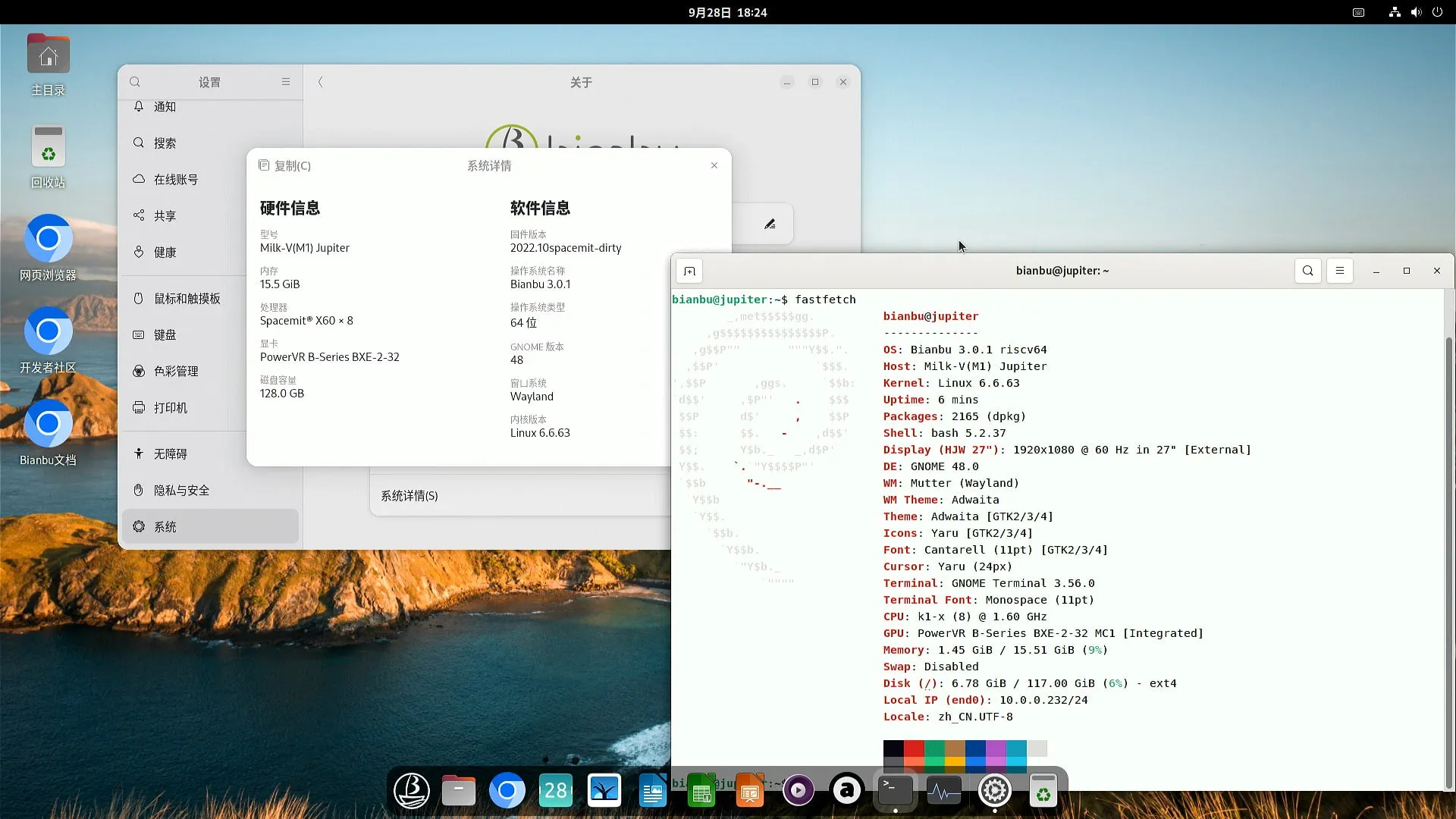Click the settings sidebar search icon
Screen dimensions: 1456x819
pyautogui.click(x=135, y=82)
